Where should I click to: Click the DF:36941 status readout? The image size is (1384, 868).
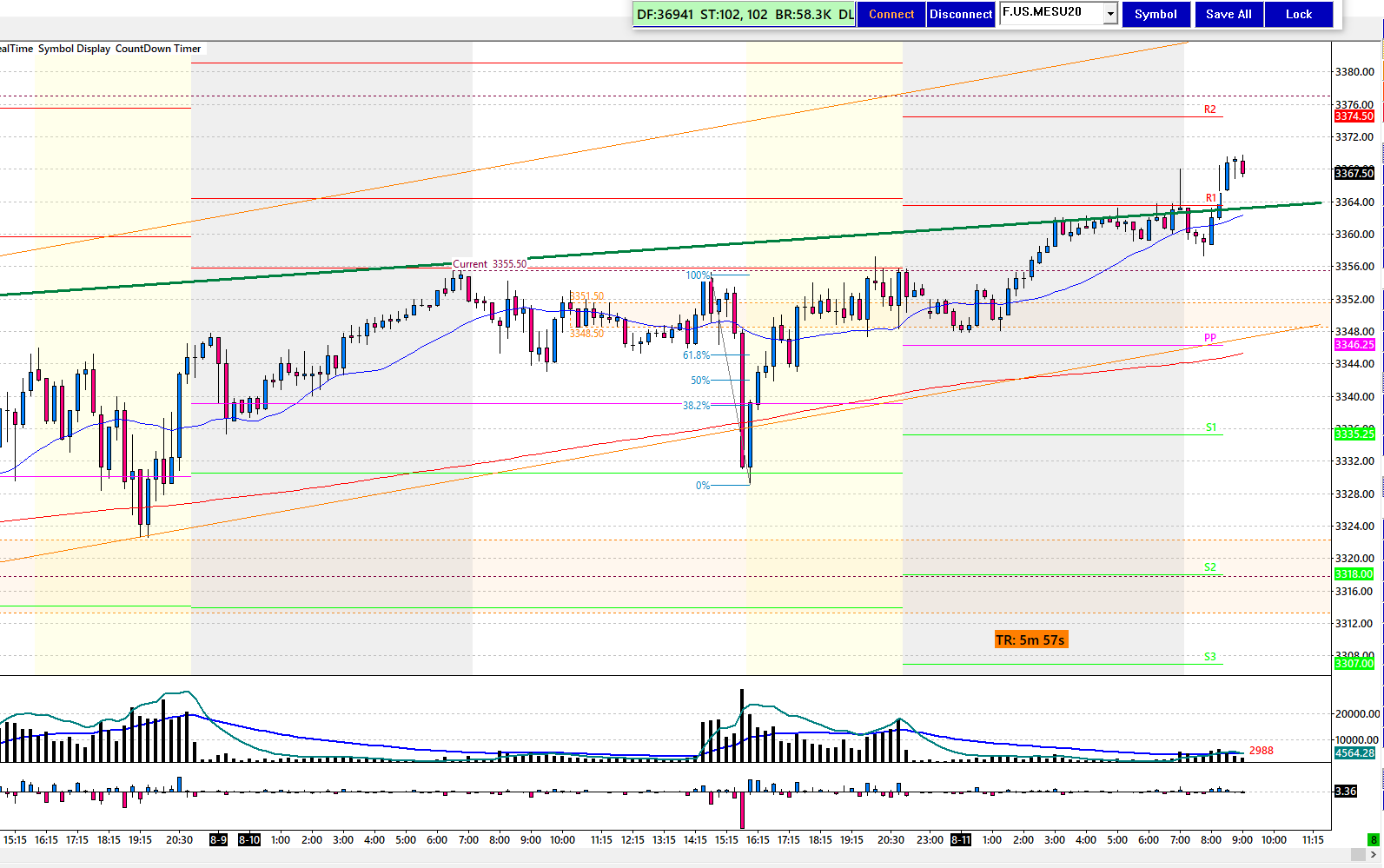(665, 14)
